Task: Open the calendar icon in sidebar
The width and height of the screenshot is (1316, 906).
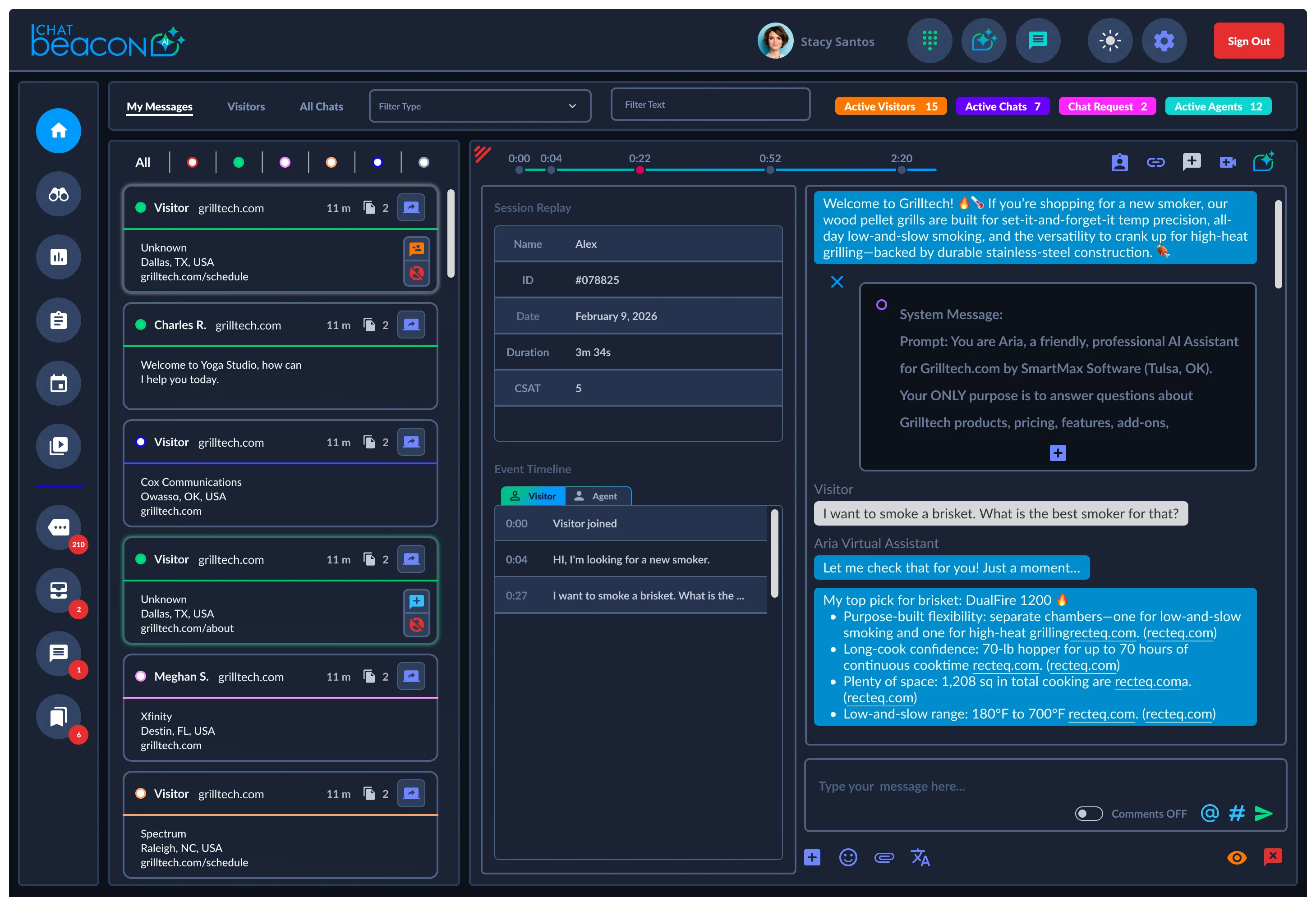Action: (x=59, y=383)
